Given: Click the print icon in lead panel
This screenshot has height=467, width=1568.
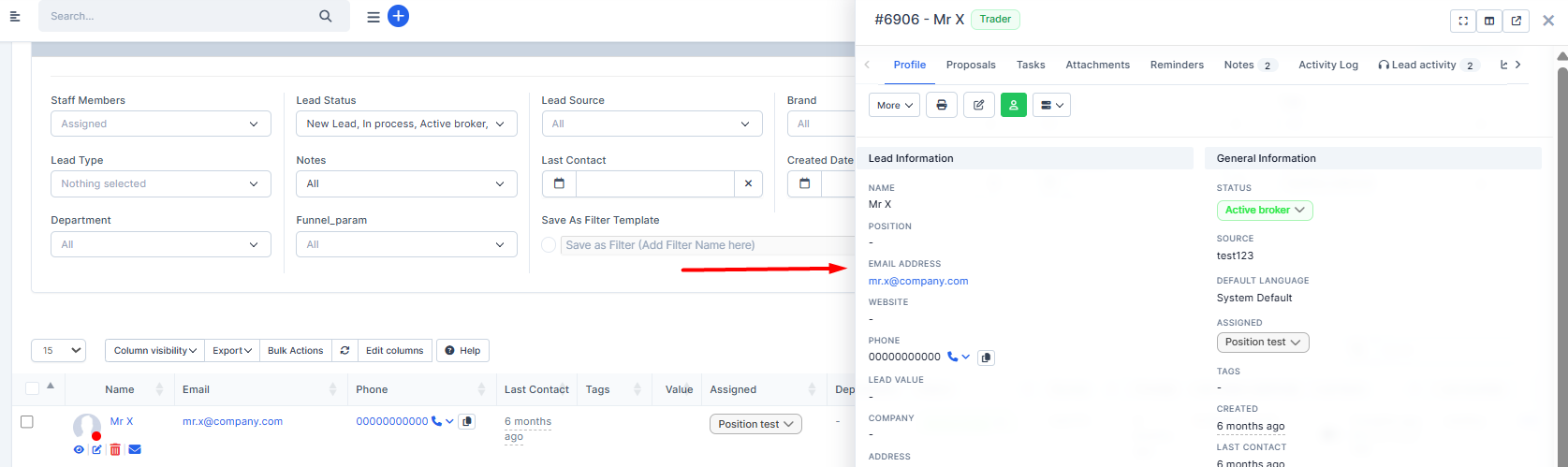Looking at the screenshot, I should click(x=942, y=106).
